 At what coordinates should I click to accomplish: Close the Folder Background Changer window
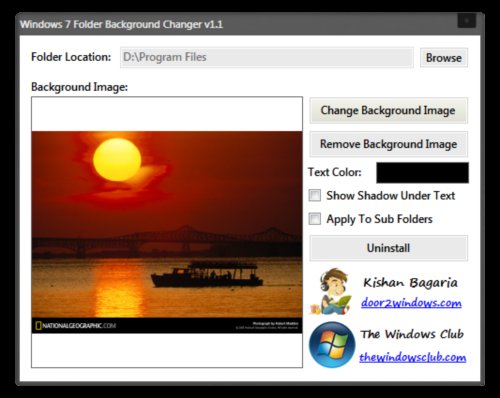[x=466, y=21]
